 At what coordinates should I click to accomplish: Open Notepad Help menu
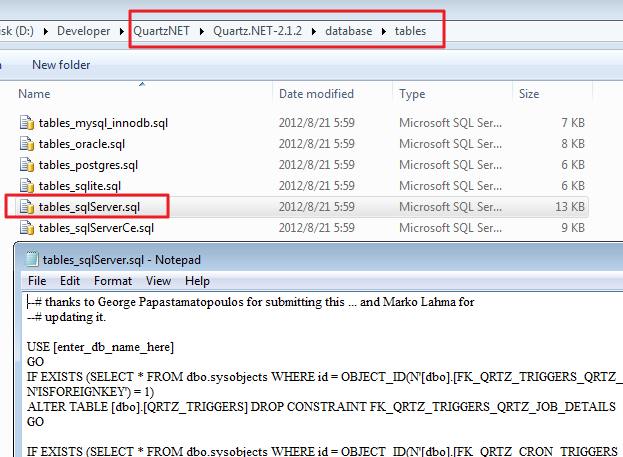coord(197,281)
